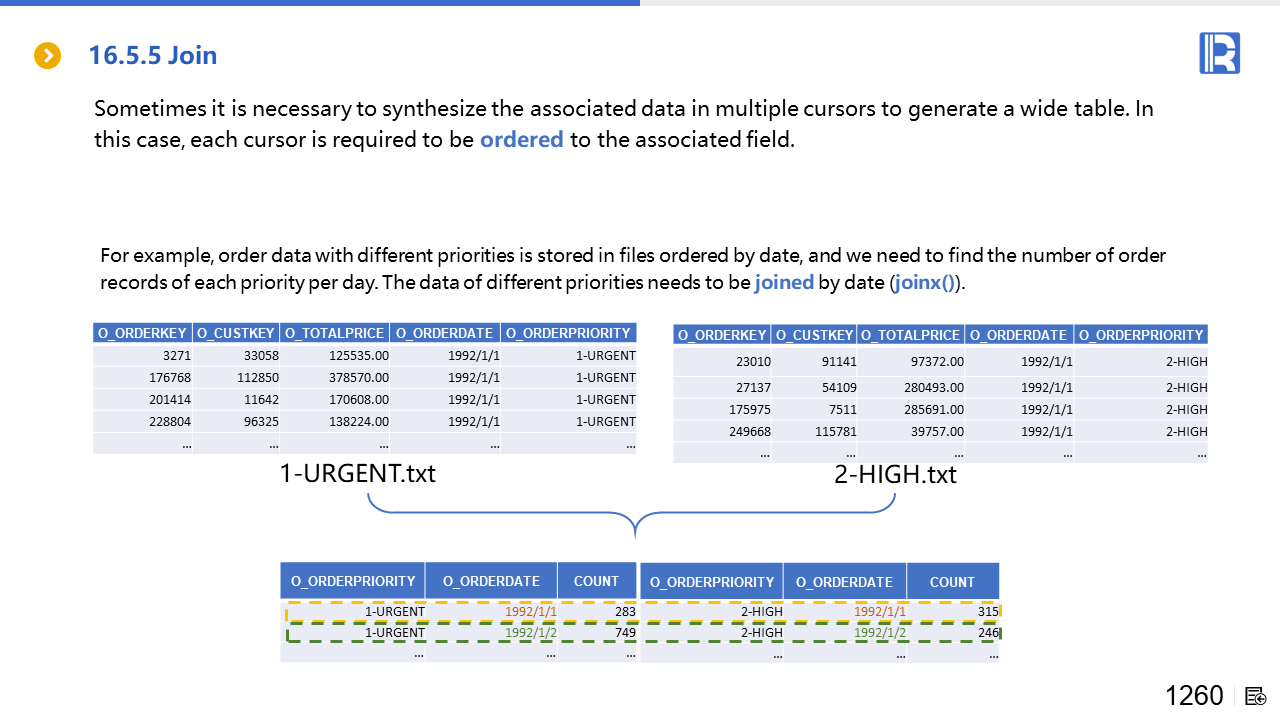
Task: Click the green 1992/1/2 date beside 2-HIGH
Action: tap(879, 633)
